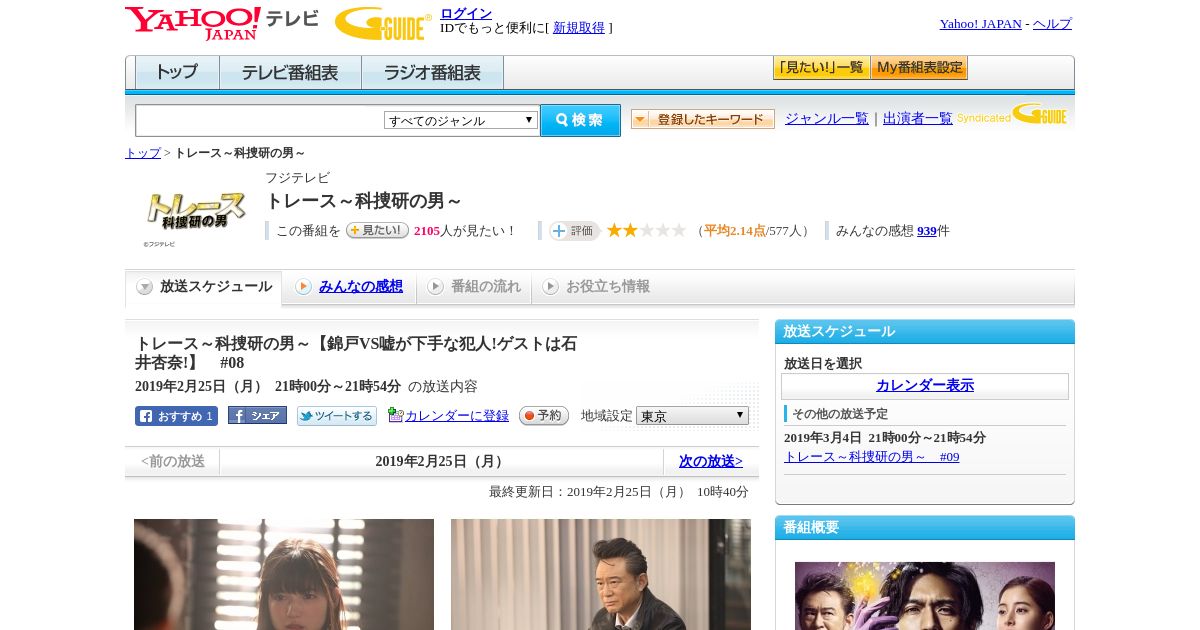Click the episode #08 title heading
The image size is (1200, 630).
click(x=356, y=353)
